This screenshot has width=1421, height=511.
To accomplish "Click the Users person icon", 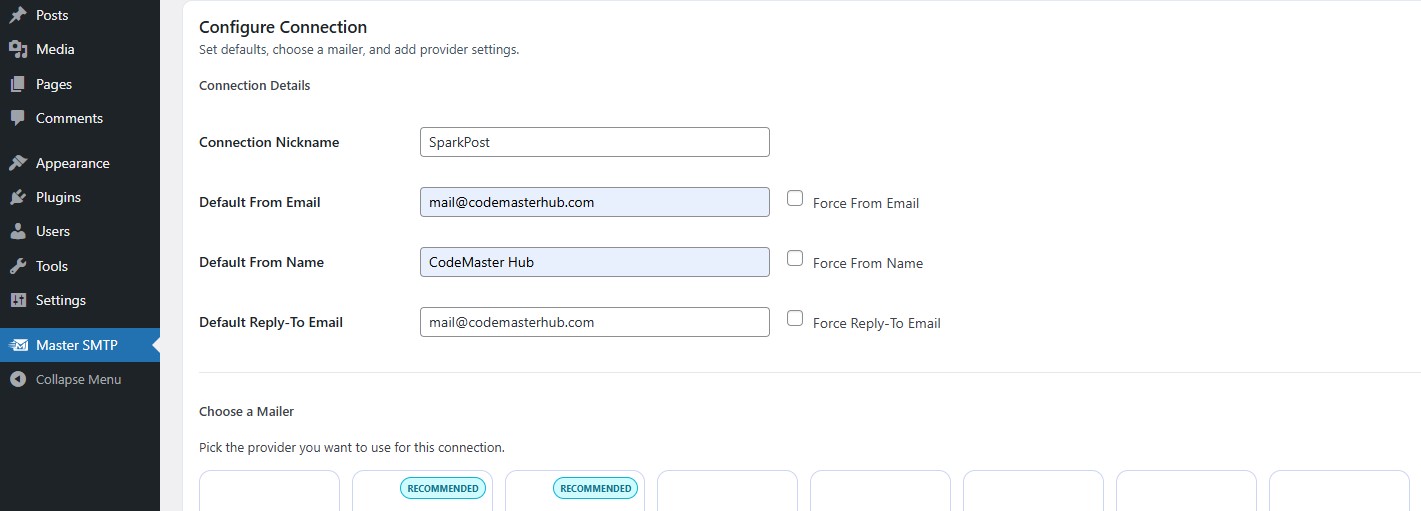I will [18, 231].
